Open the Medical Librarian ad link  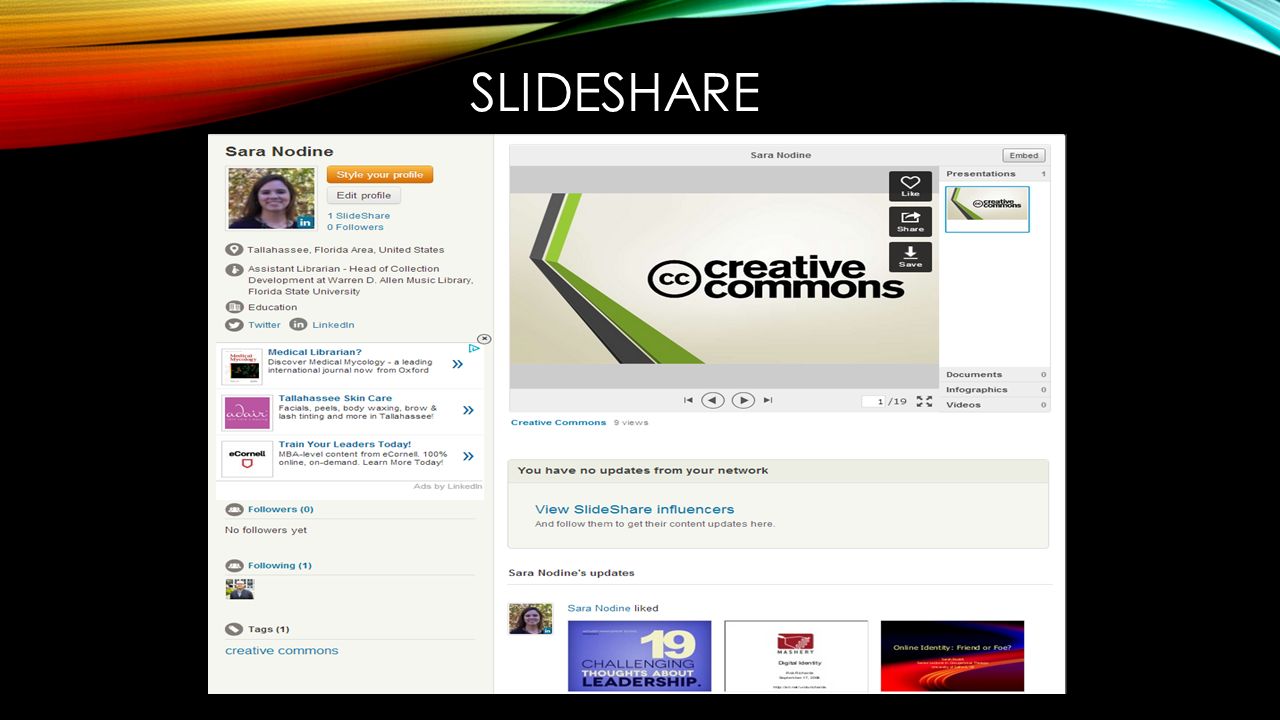[x=315, y=352]
